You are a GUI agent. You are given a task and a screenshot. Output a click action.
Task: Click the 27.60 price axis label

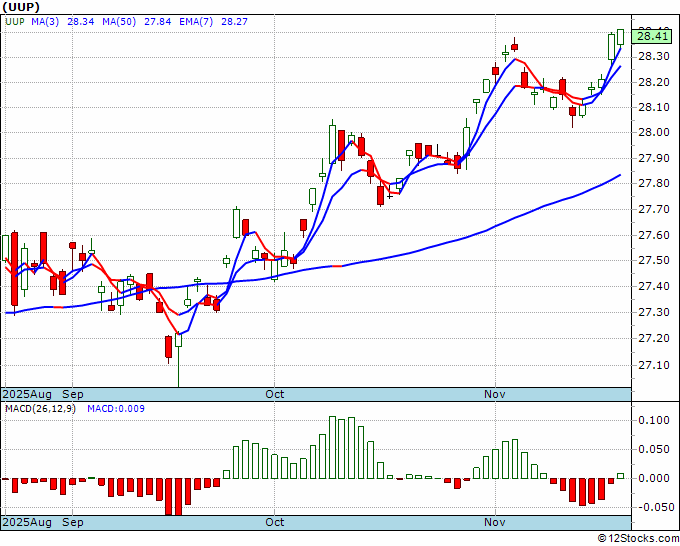652,235
